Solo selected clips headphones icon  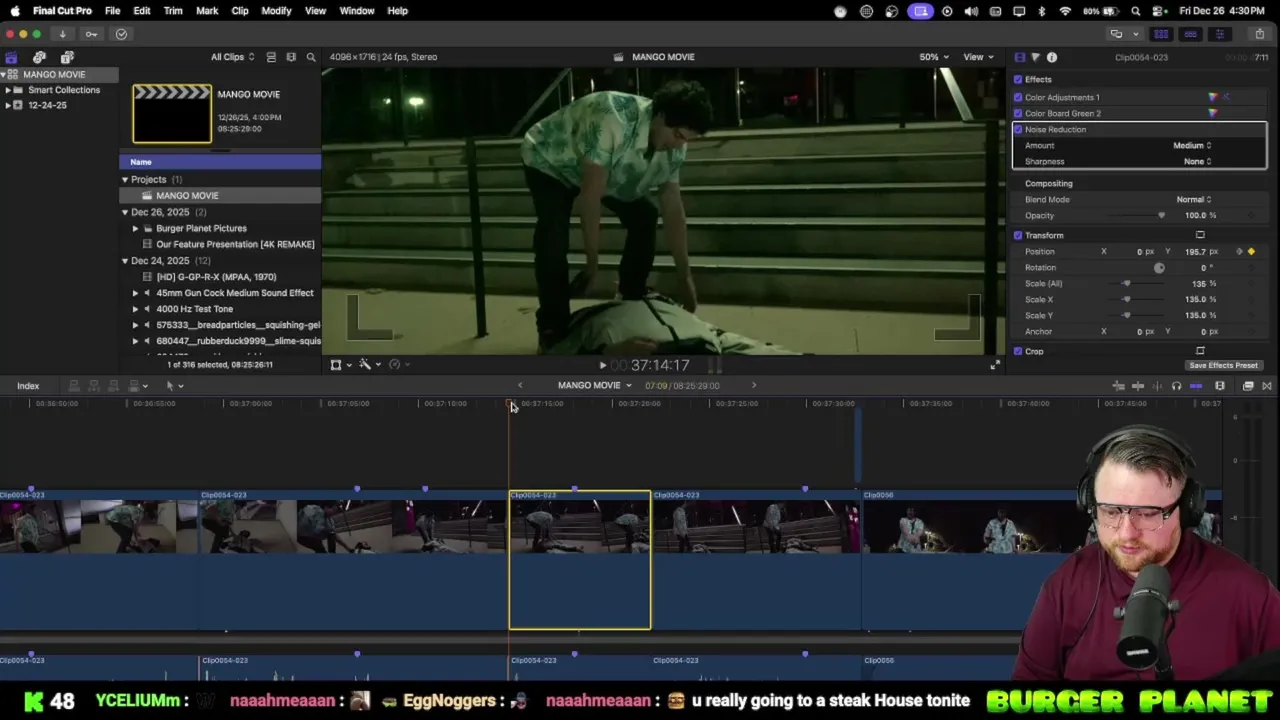(1176, 386)
